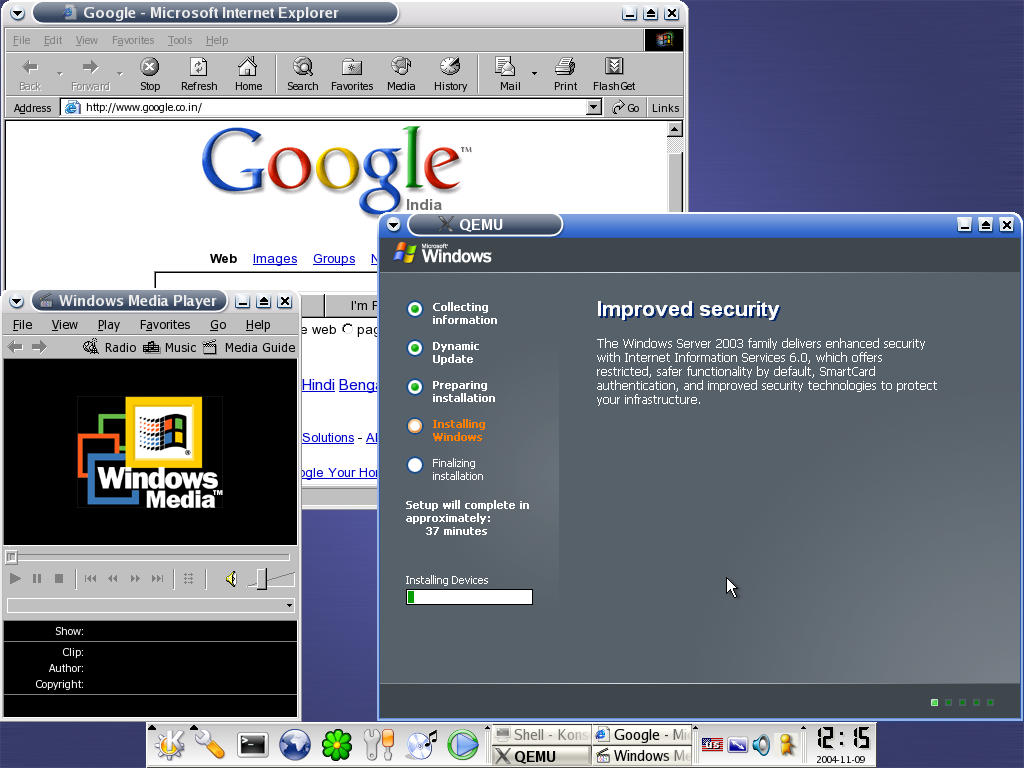Open Media Guide in Media Player
This screenshot has height=768, width=1024.
click(x=249, y=347)
